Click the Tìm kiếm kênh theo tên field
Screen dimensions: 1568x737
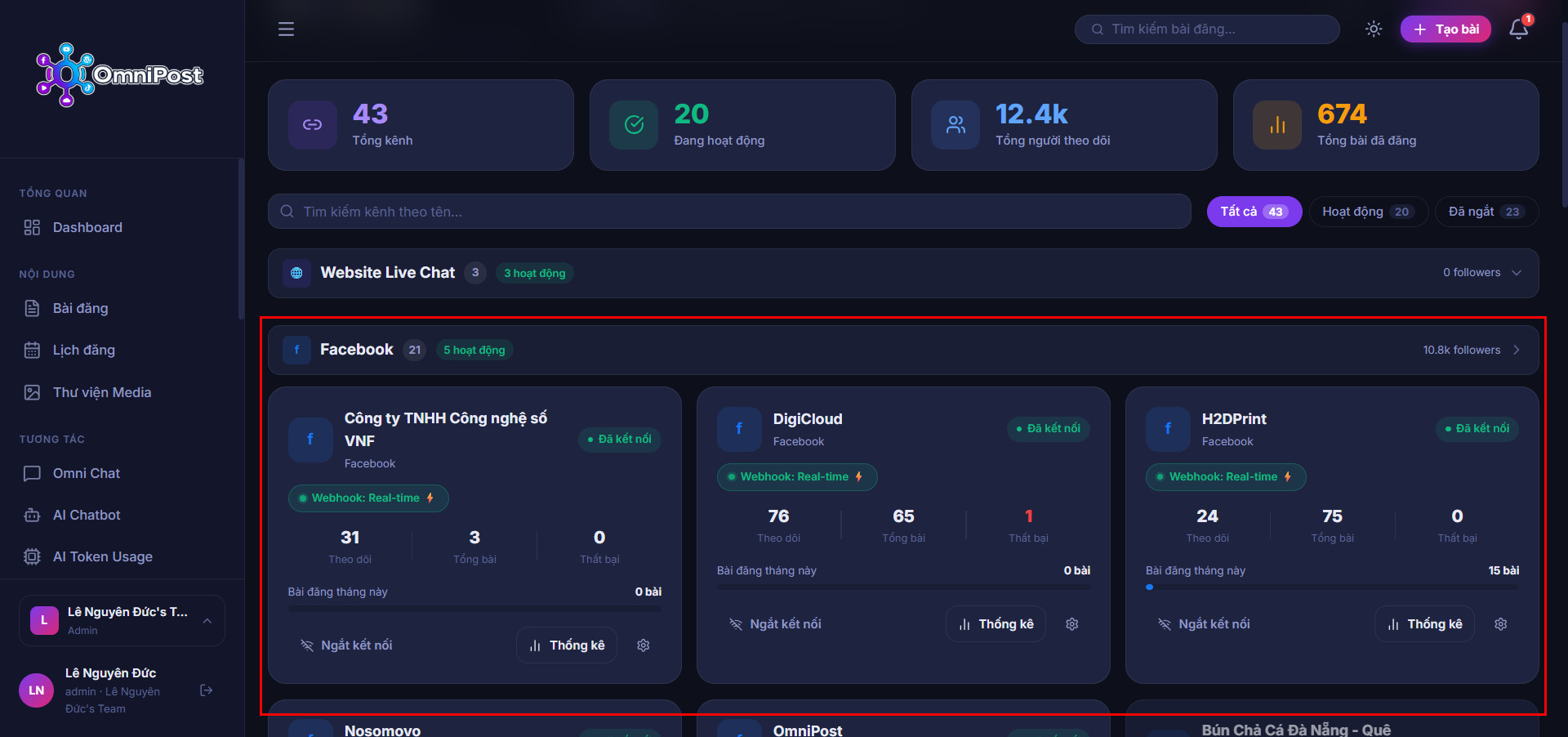(x=729, y=212)
